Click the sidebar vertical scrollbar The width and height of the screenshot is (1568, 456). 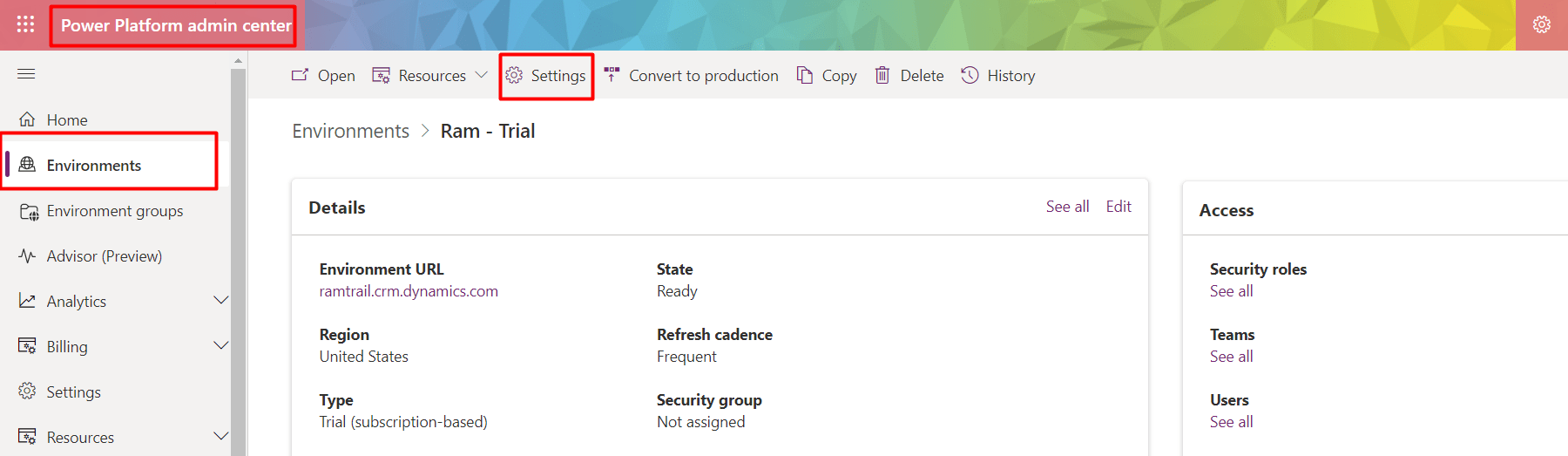pos(238,262)
